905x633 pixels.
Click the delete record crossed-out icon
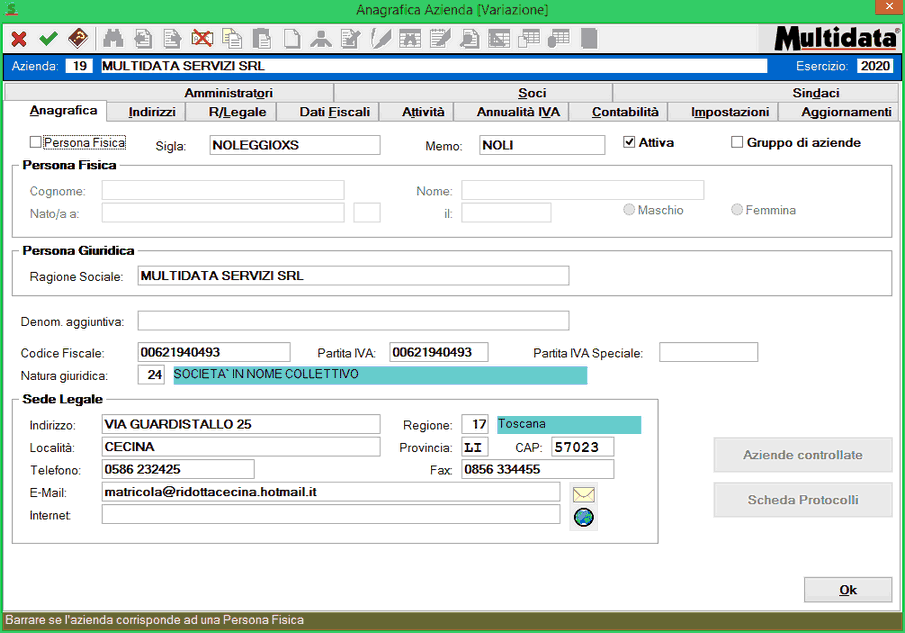point(202,39)
